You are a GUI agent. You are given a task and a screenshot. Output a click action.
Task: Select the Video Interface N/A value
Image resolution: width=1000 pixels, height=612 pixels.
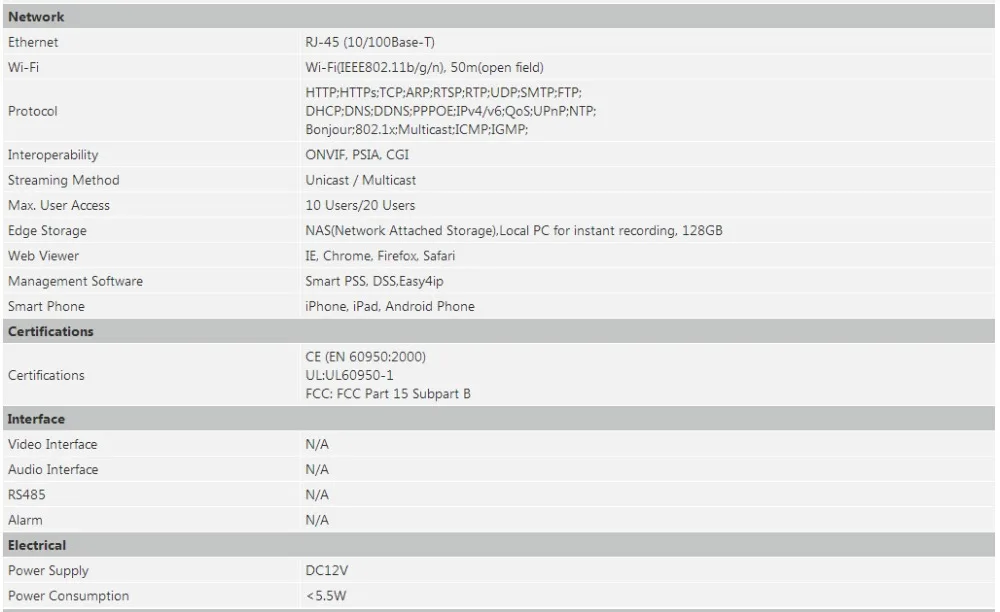316,444
